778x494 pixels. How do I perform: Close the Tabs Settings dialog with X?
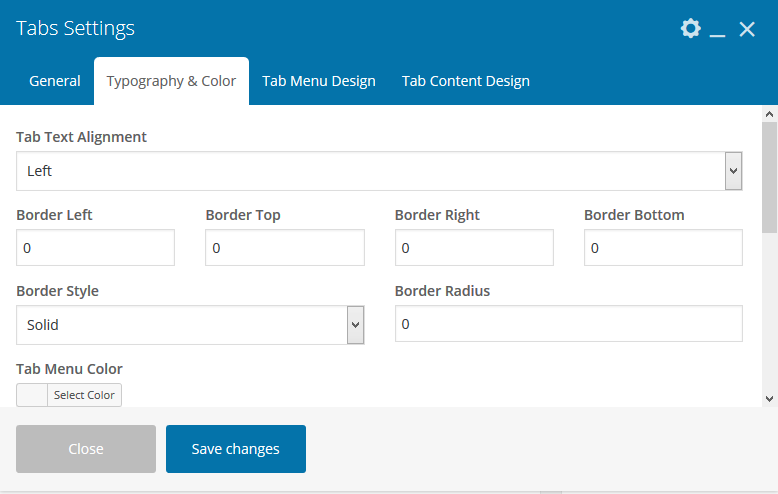[747, 29]
